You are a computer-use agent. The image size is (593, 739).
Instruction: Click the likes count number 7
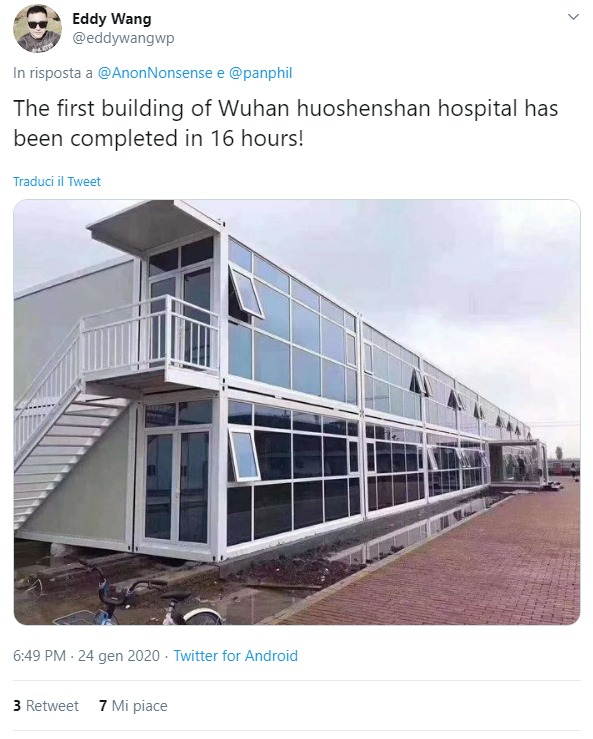pyautogui.click(x=103, y=706)
